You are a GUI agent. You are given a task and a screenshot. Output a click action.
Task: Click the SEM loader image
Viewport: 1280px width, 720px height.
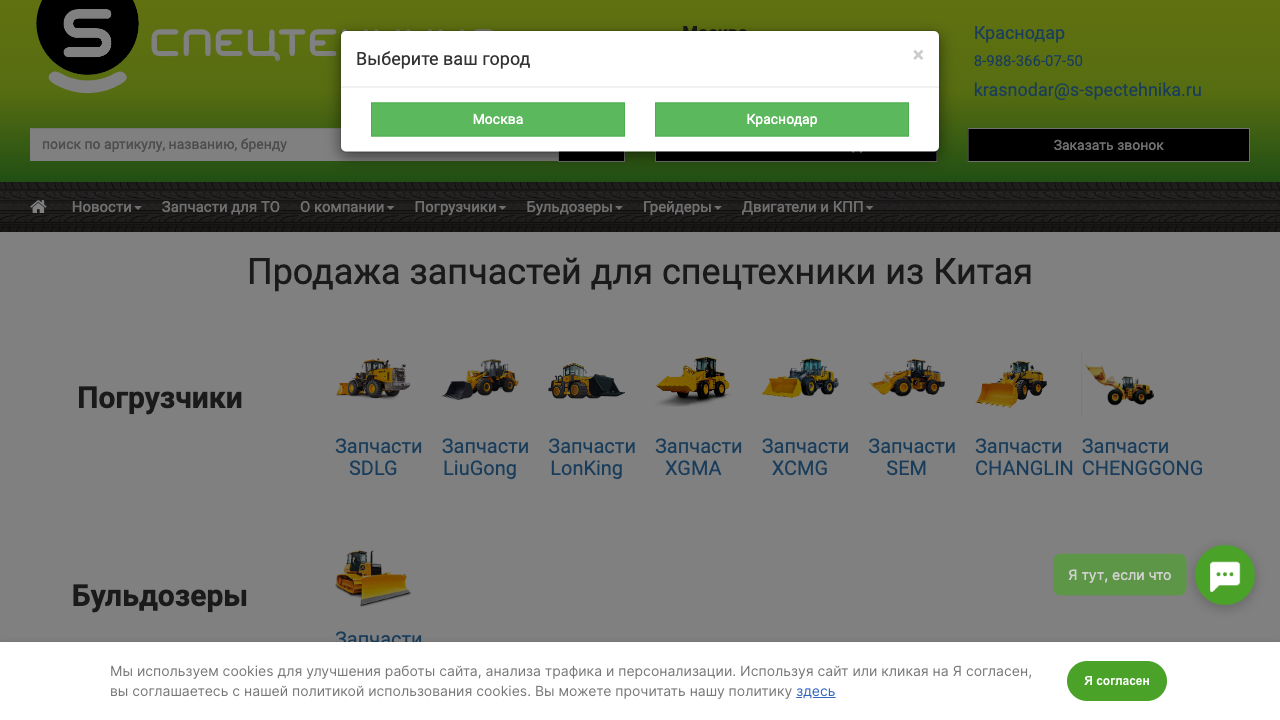pyautogui.click(x=907, y=378)
